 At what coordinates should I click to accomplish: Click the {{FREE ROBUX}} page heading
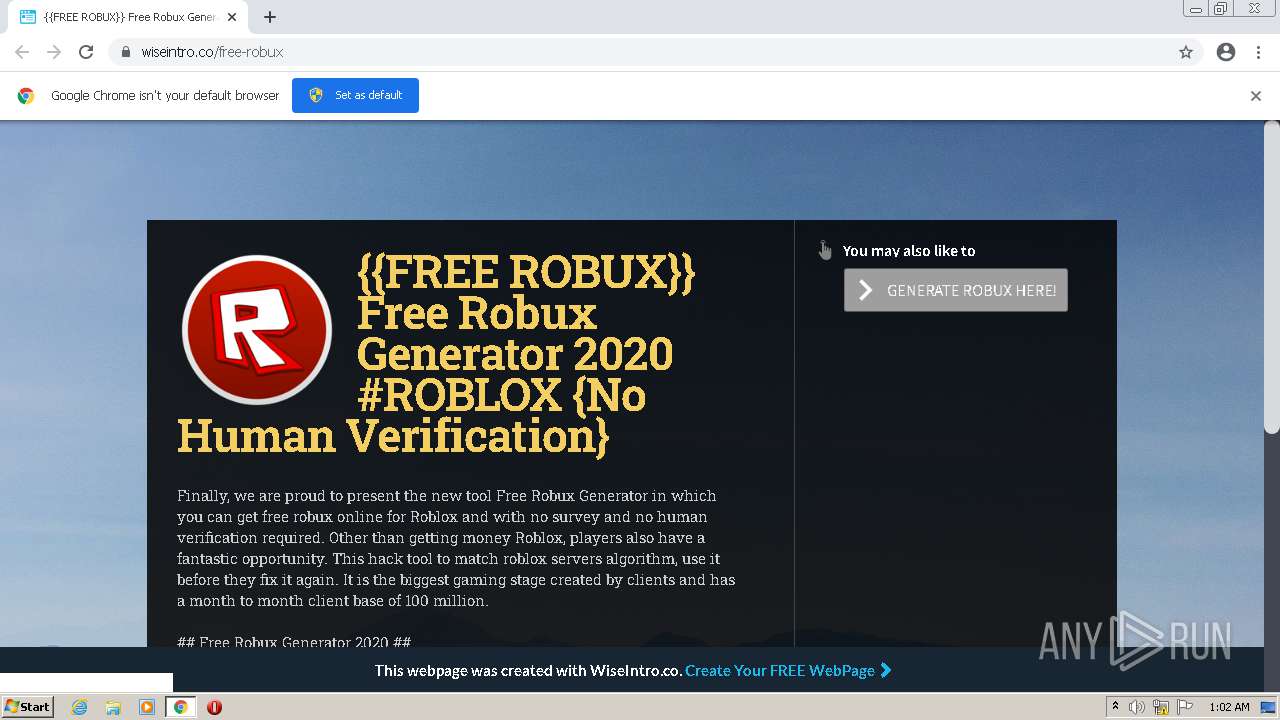pyautogui.click(x=436, y=354)
